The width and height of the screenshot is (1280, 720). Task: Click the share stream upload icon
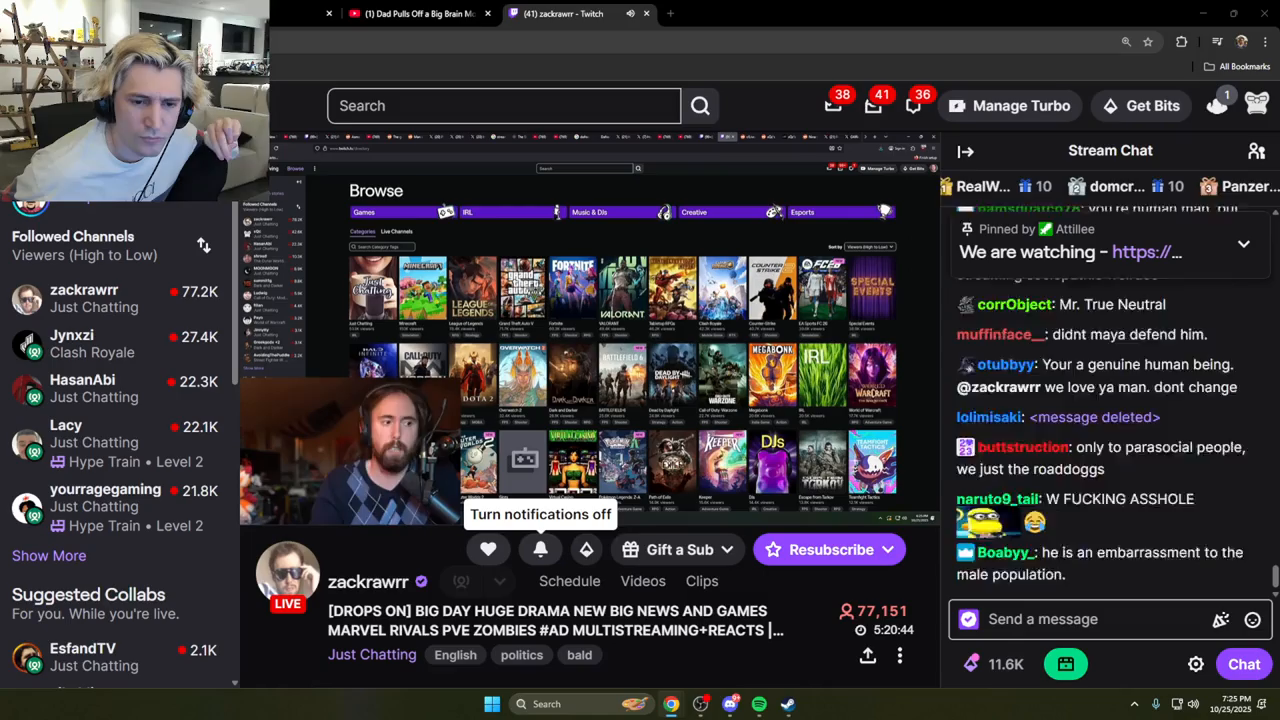coord(868,655)
